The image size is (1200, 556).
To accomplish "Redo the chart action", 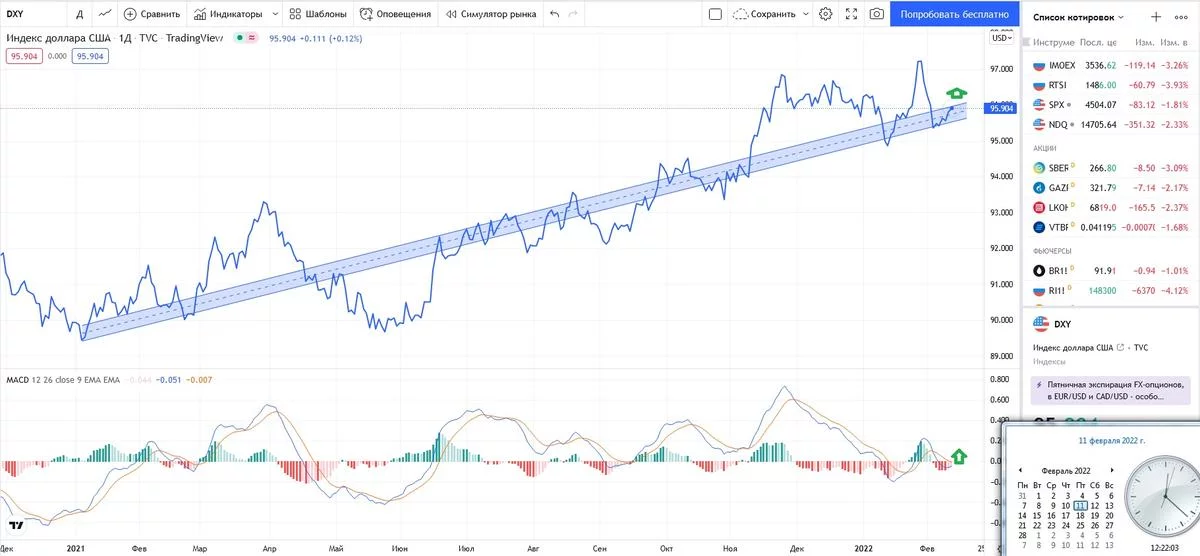I will tap(572, 14).
